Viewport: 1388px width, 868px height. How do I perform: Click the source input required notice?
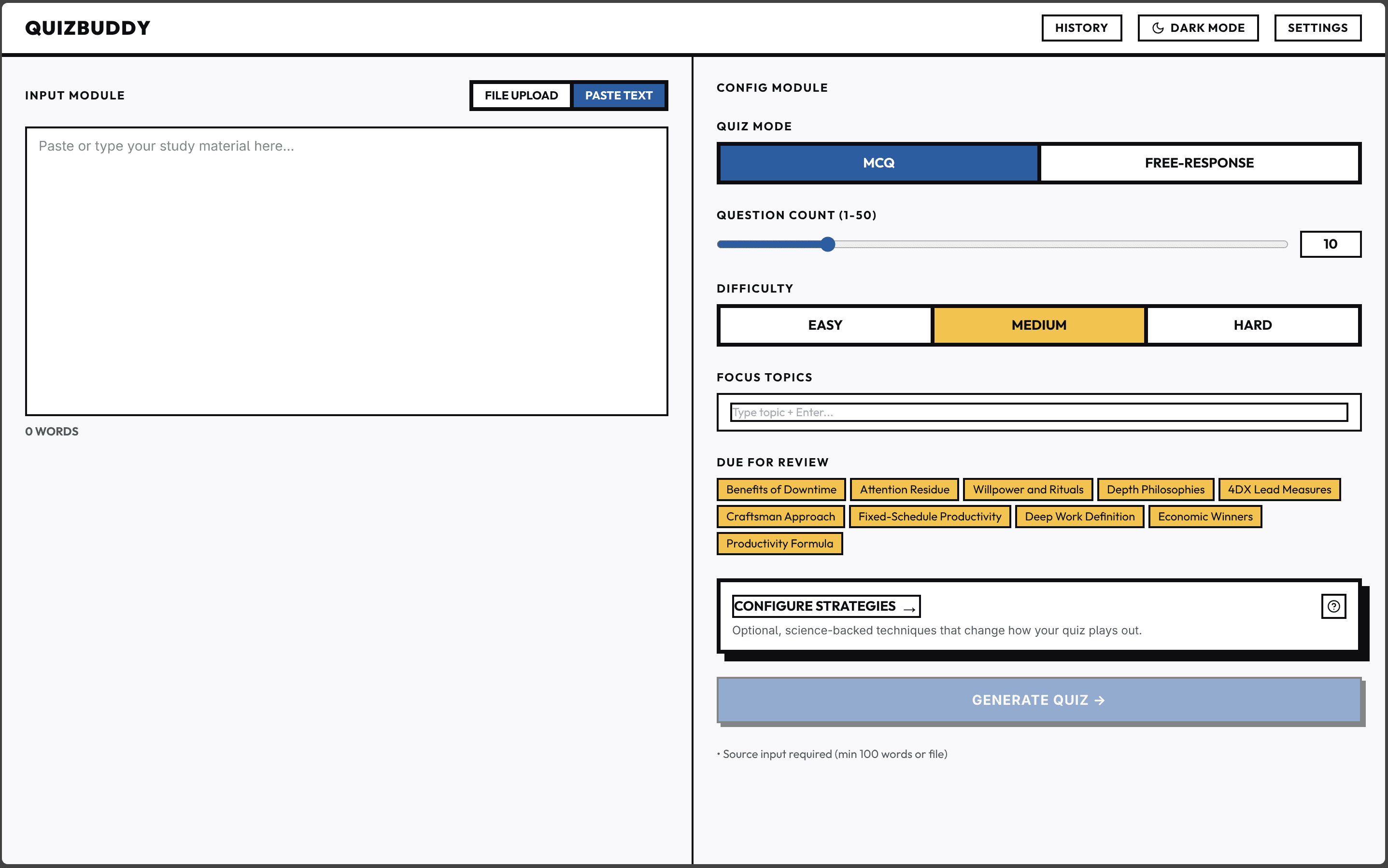pyautogui.click(x=832, y=754)
